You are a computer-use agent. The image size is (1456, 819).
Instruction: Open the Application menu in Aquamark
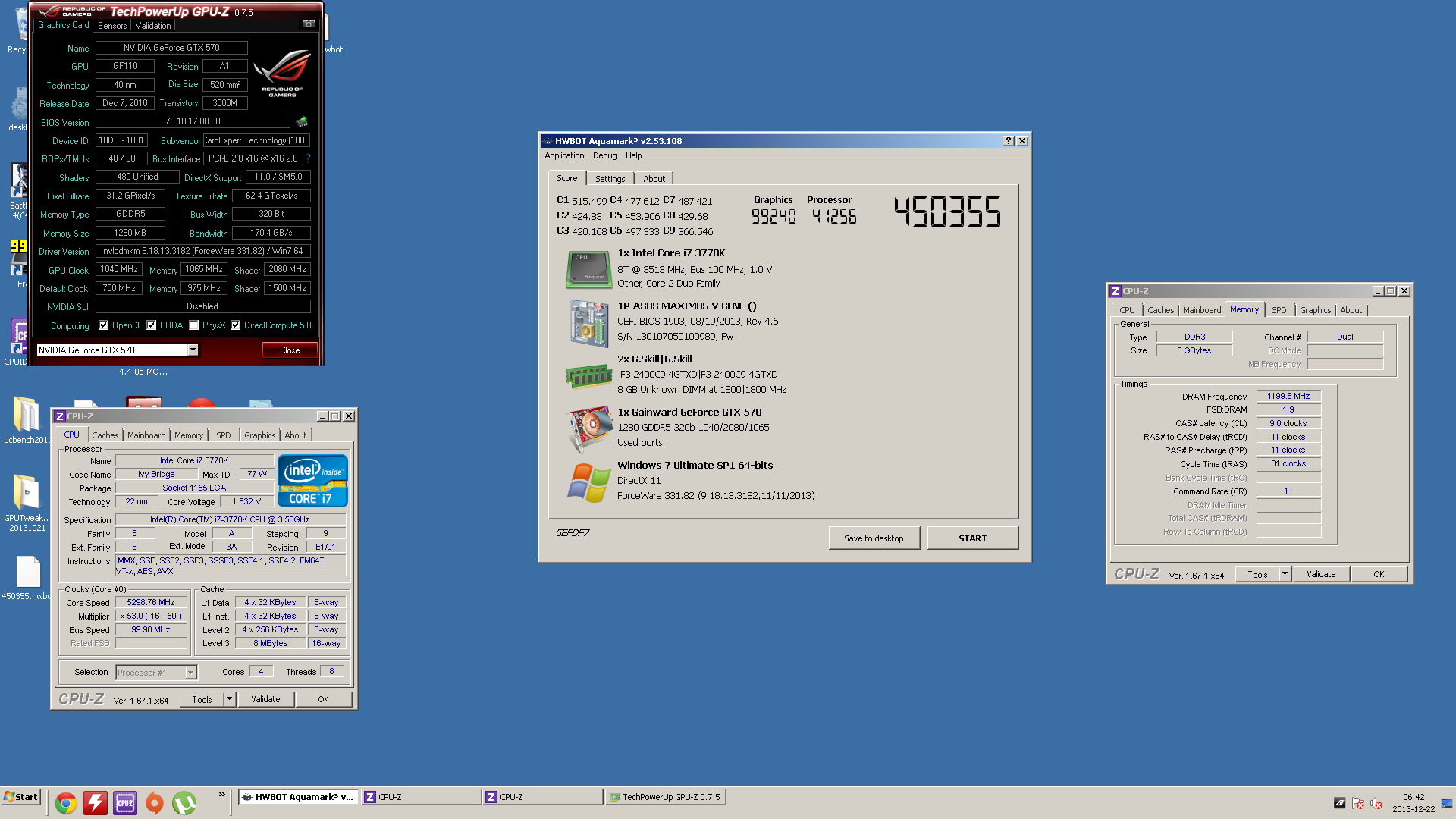tap(564, 155)
